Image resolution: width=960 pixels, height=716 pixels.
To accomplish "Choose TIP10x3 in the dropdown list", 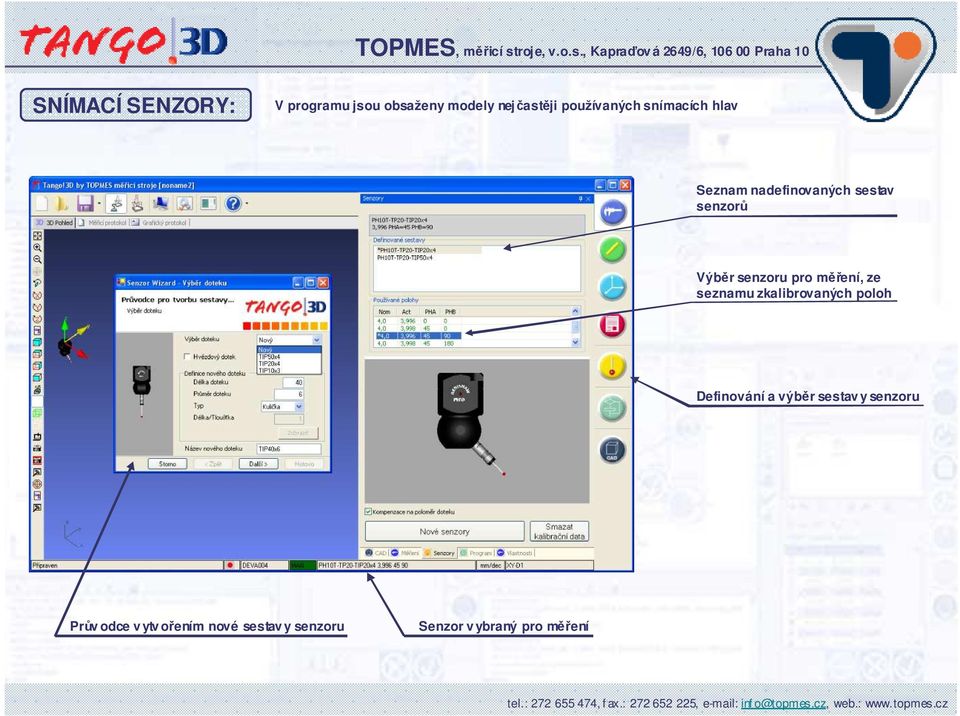I will click(x=289, y=371).
